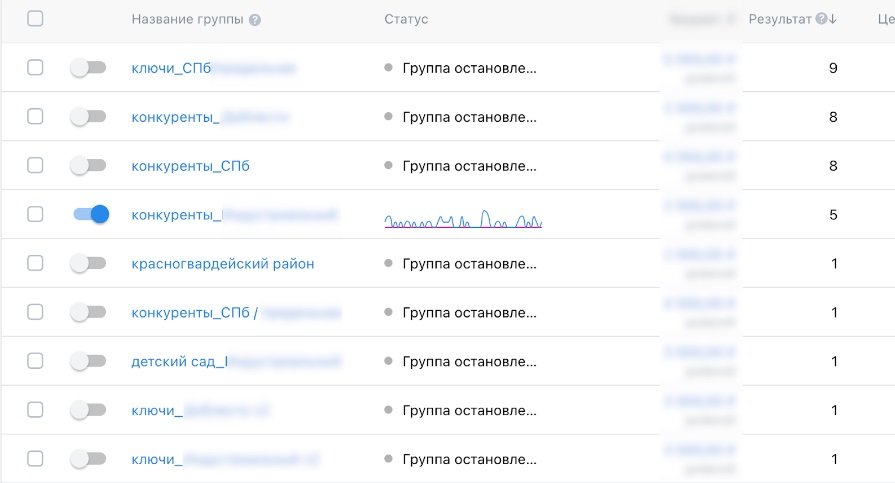
Task: Tick the select-all checkbox in the header
Action: [35, 19]
